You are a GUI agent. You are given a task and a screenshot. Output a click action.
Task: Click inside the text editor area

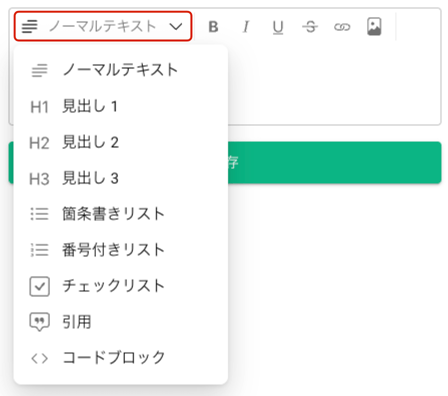coord(334,83)
